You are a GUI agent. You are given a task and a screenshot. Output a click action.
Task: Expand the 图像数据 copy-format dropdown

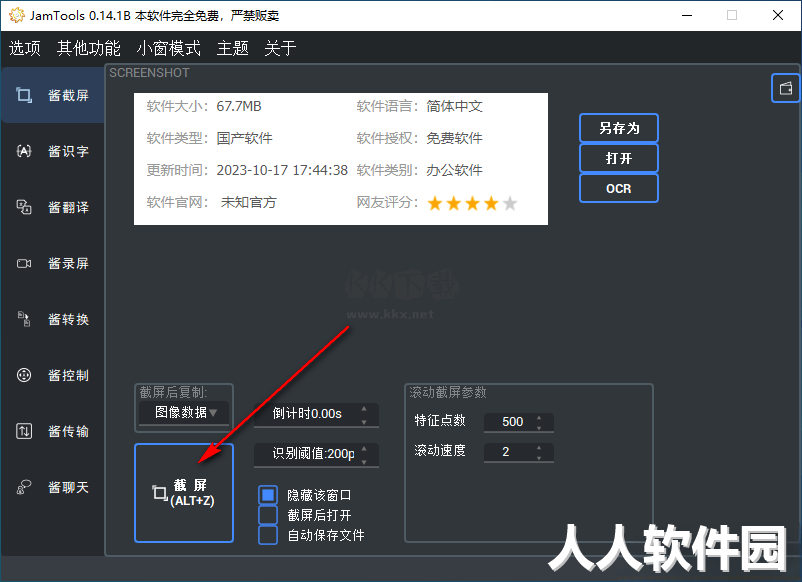click(x=185, y=412)
